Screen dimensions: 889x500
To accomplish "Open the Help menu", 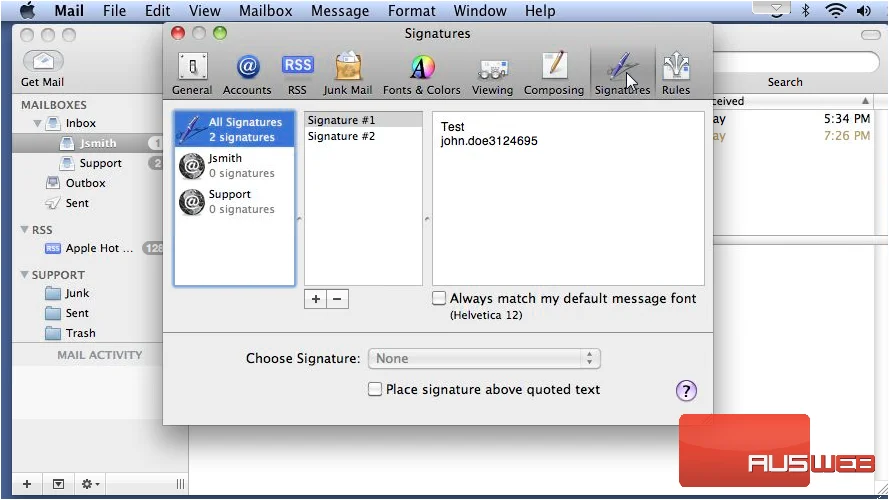I will (x=540, y=11).
